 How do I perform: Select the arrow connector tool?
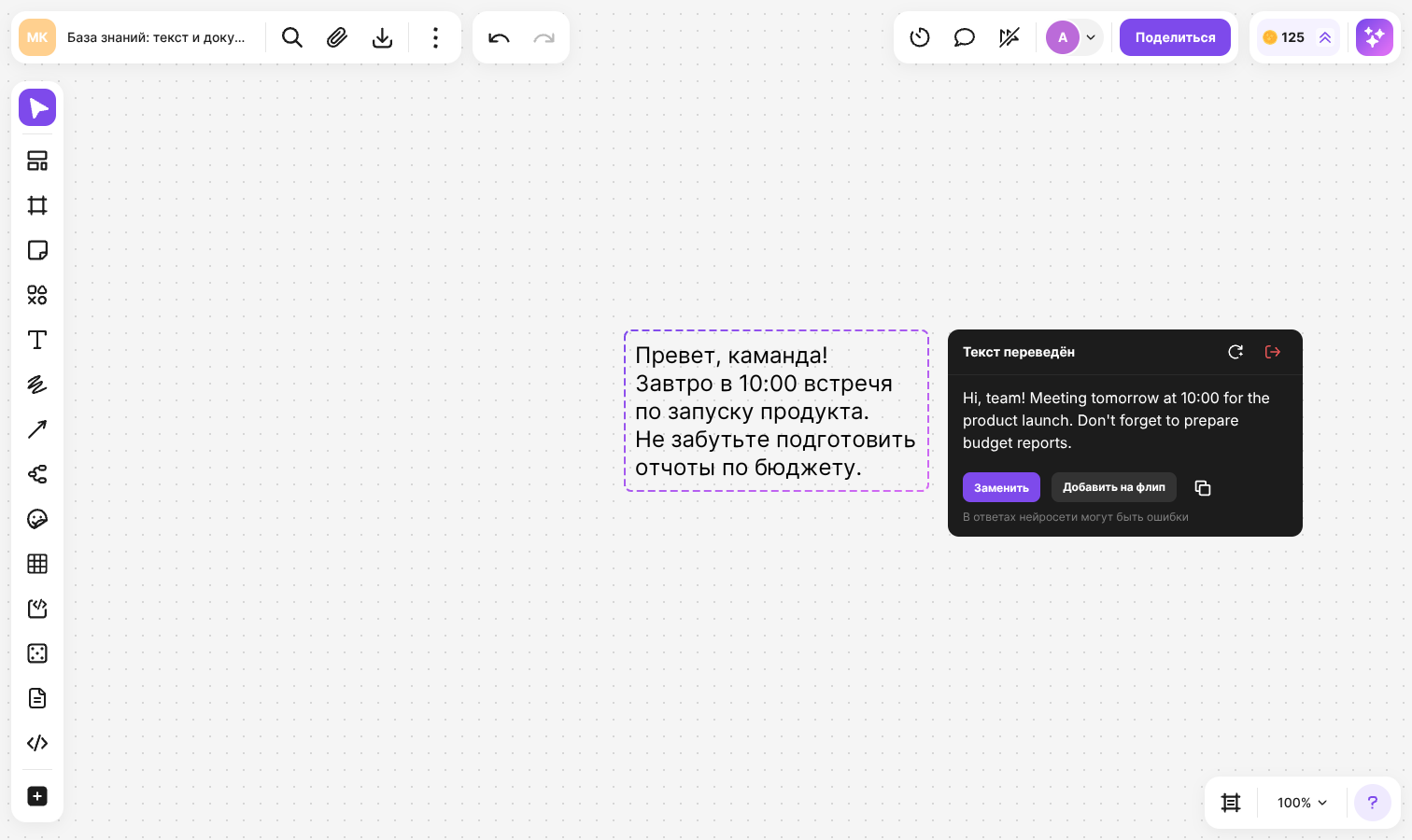[37, 429]
